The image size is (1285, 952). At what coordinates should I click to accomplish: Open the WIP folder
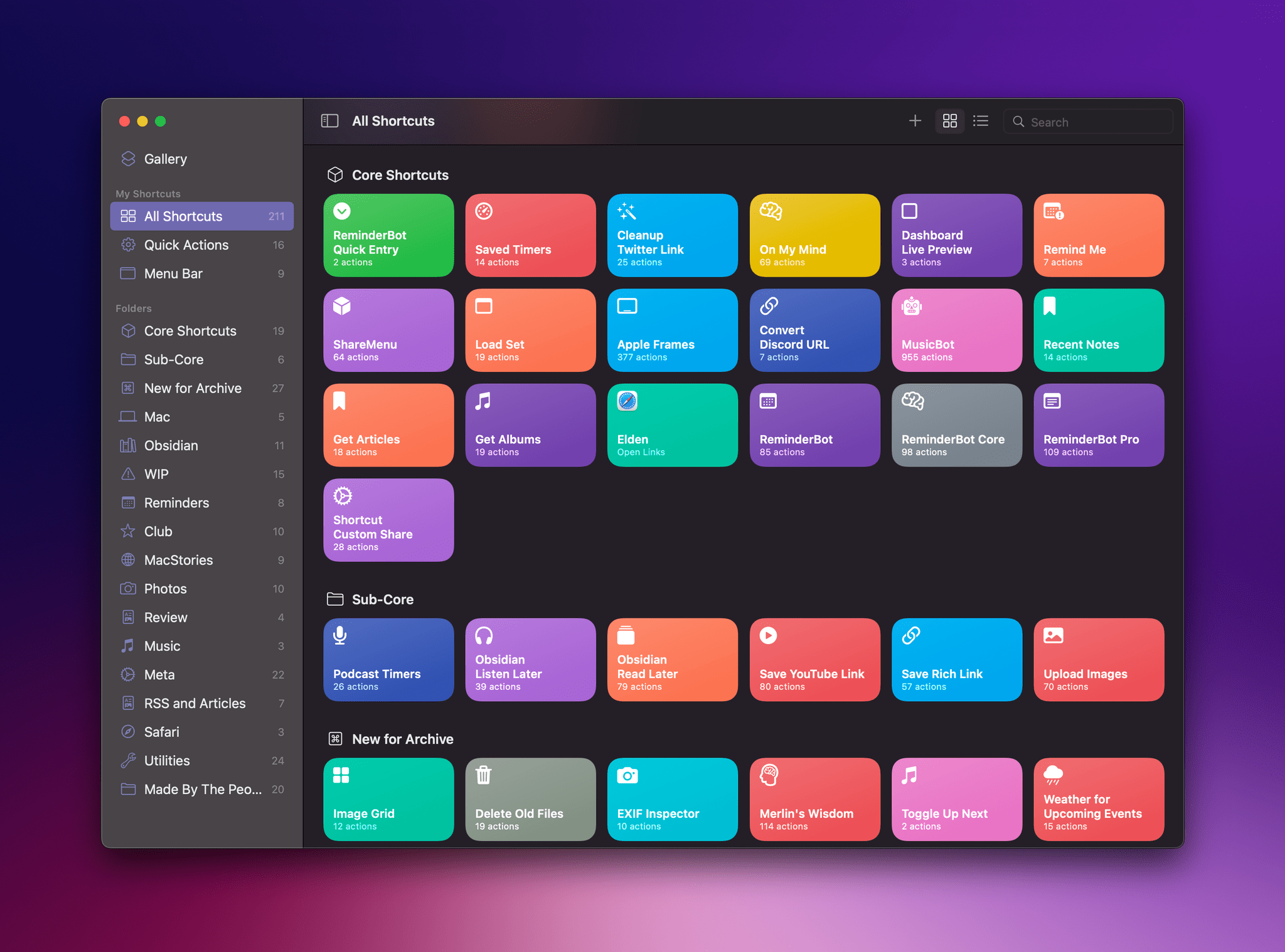tap(202, 474)
